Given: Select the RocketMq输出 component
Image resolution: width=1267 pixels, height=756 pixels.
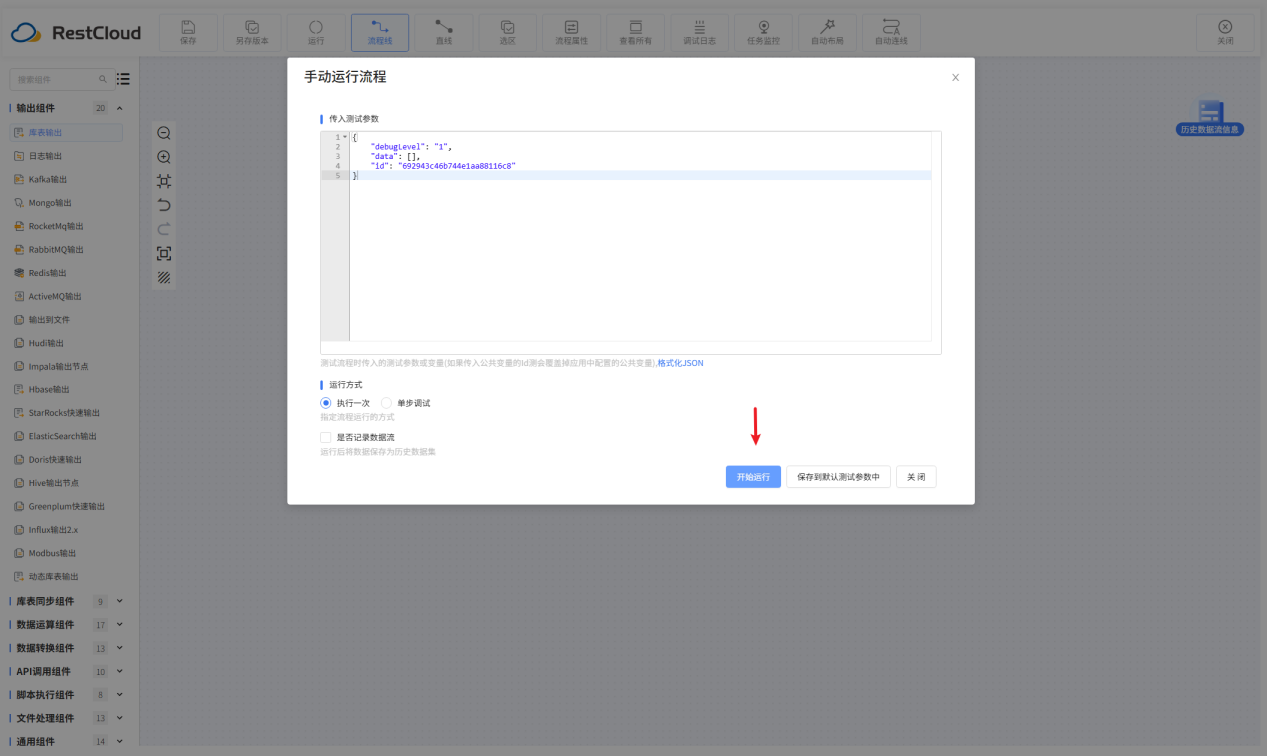Looking at the screenshot, I should pos(66,226).
